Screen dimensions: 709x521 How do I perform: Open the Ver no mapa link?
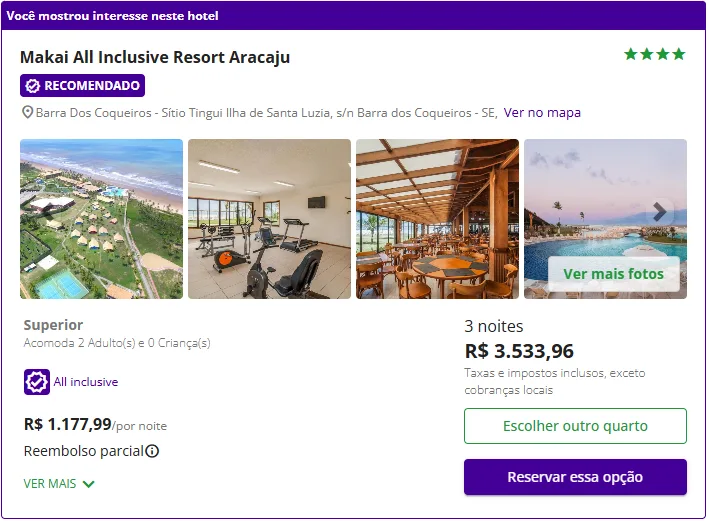(x=542, y=113)
